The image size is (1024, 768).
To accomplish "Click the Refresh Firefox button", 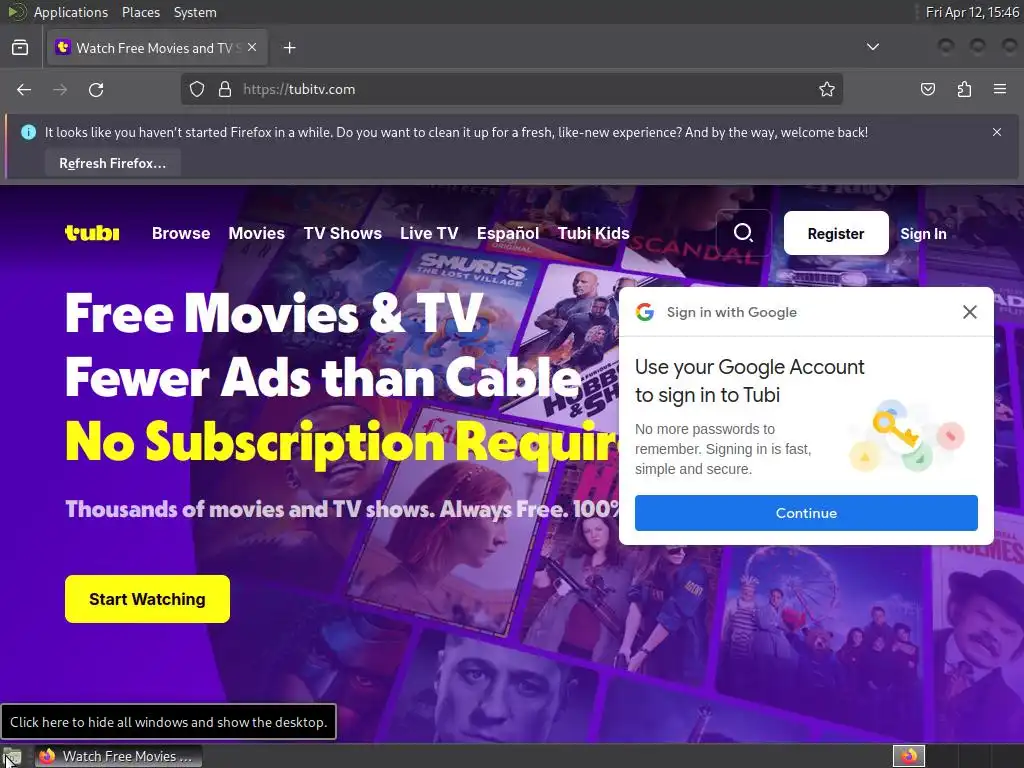I will pos(112,163).
